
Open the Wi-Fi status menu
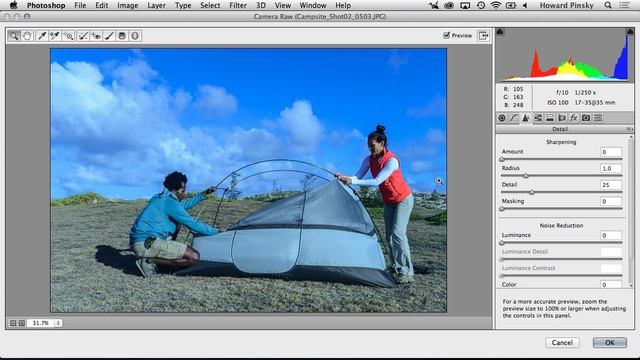point(496,5)
